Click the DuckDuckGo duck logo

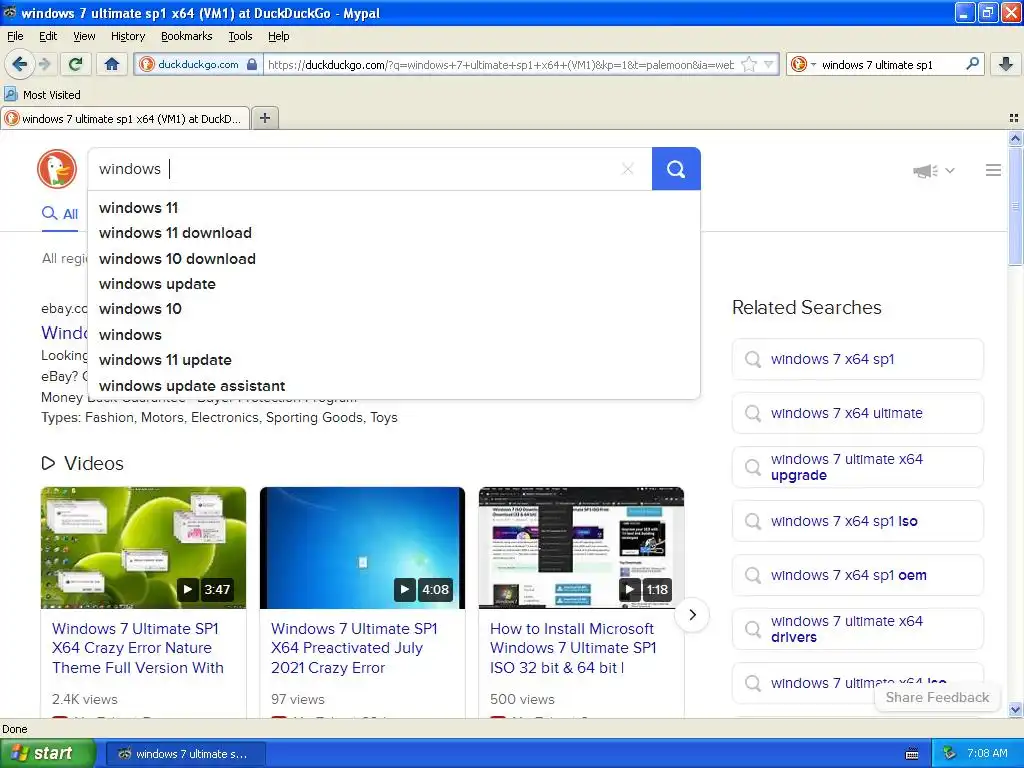click(x=57, y=168)
